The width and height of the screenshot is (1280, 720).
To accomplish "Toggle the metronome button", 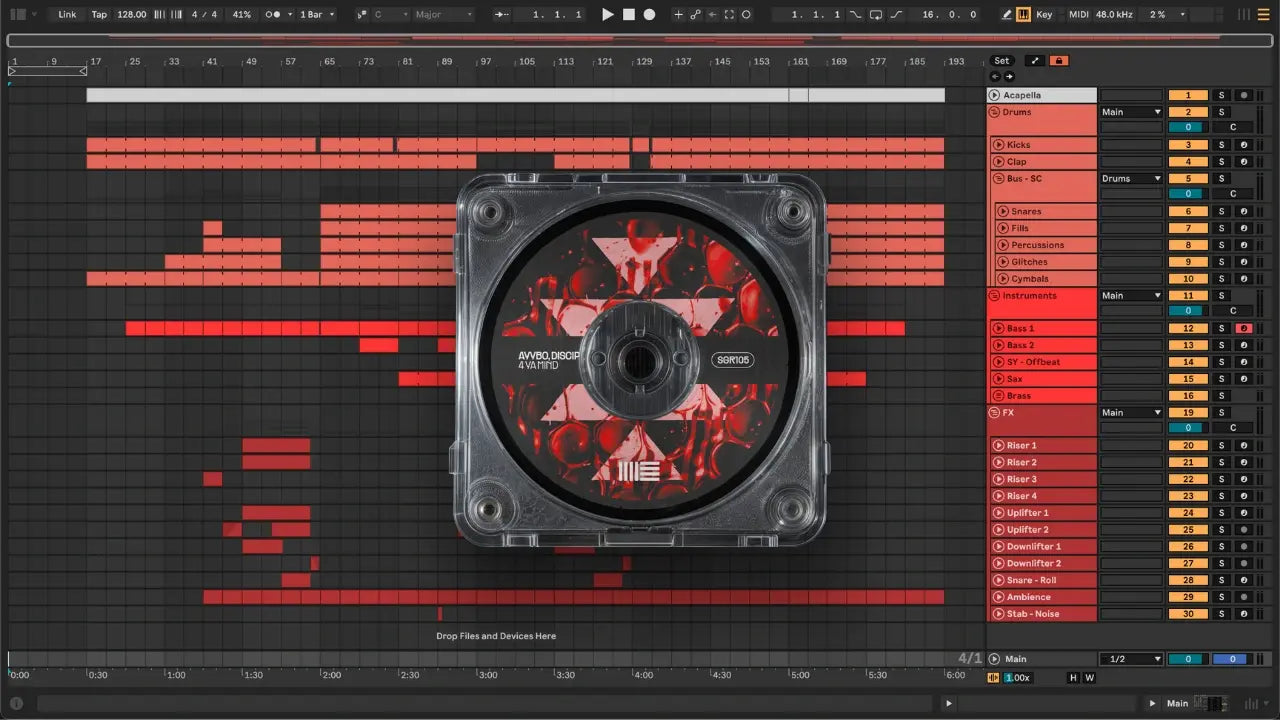I will 273,15.
